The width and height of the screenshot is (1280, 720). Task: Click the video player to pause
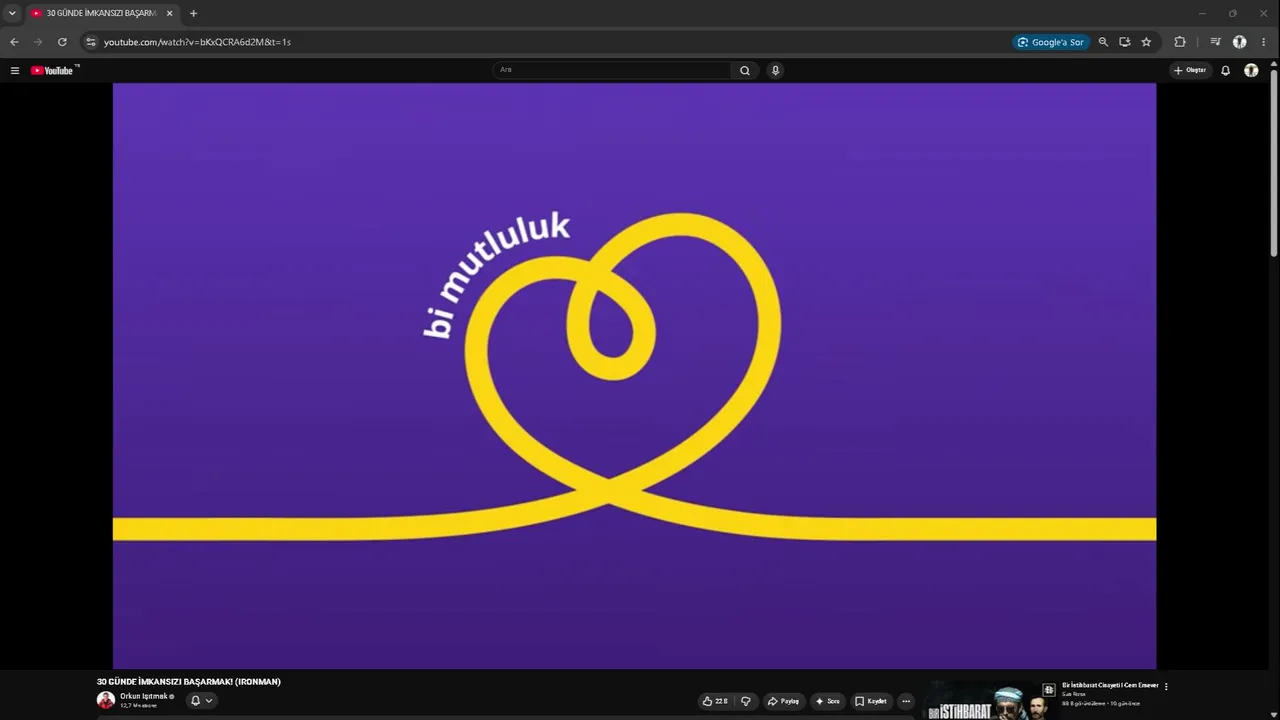click(634, 375)
